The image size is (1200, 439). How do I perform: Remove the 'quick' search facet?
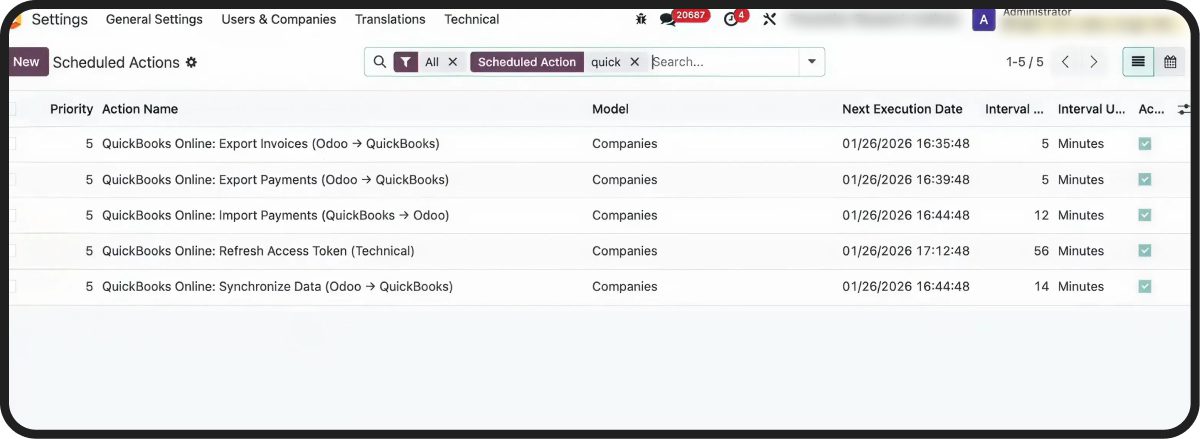click(x=634, y=62)
